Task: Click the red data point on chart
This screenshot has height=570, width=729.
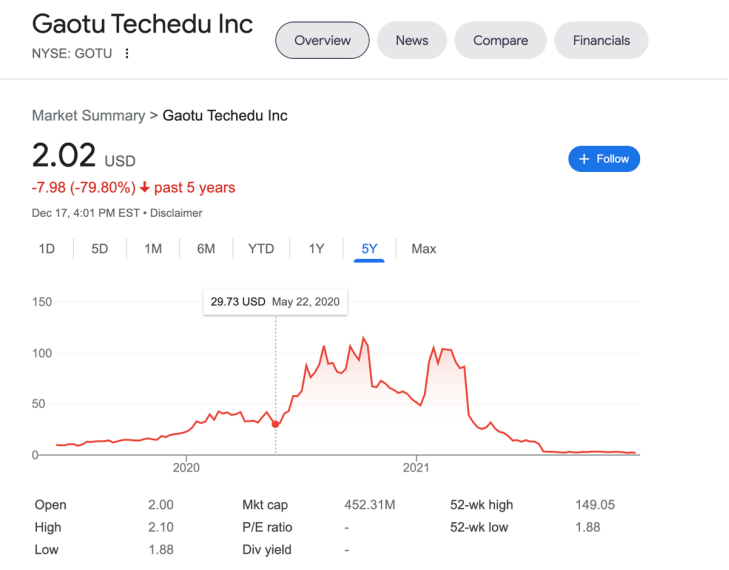Action: tap(276, 424)
